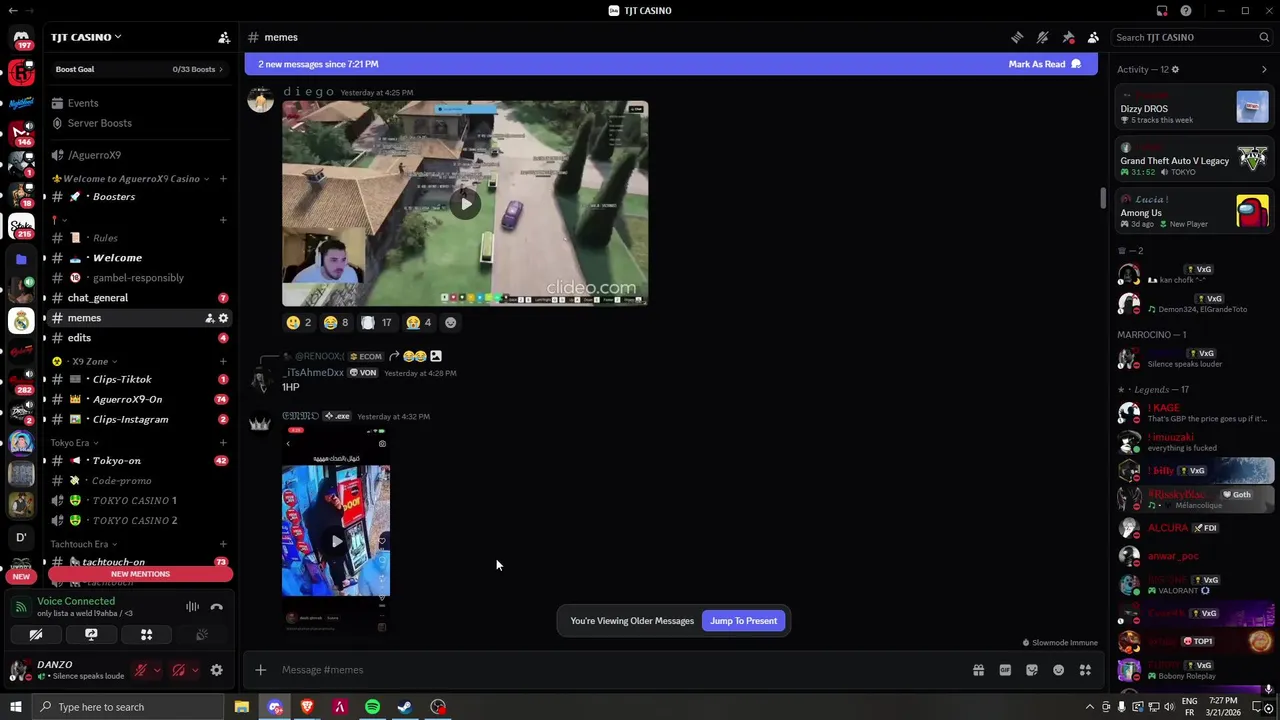Open the GIF picker
Screen dimensions: 1280x720
1005,670
